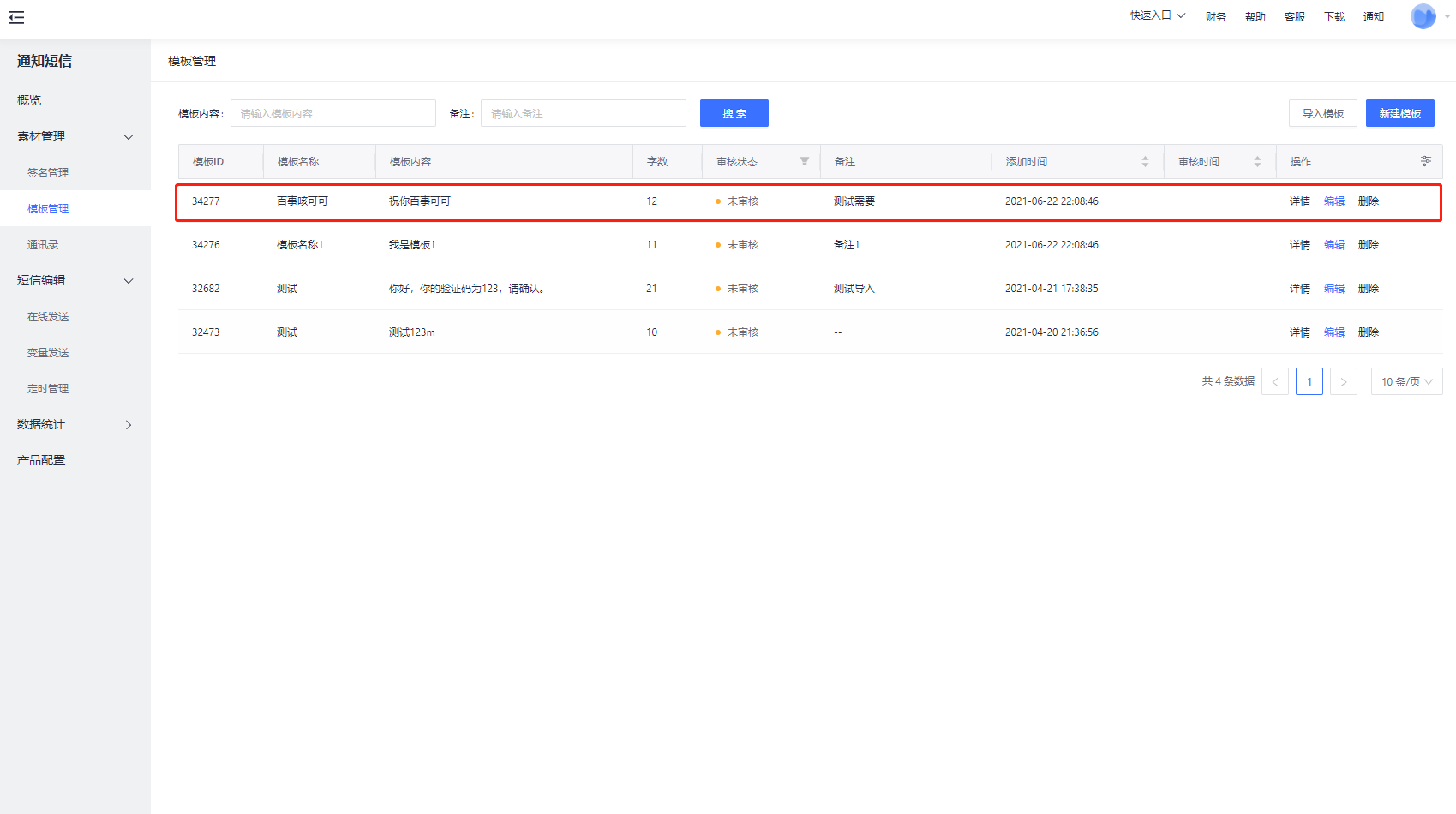Open the 10 条/页 page size selector
The height and width of the screenshot is (814, 1456).
(1407, 381)
